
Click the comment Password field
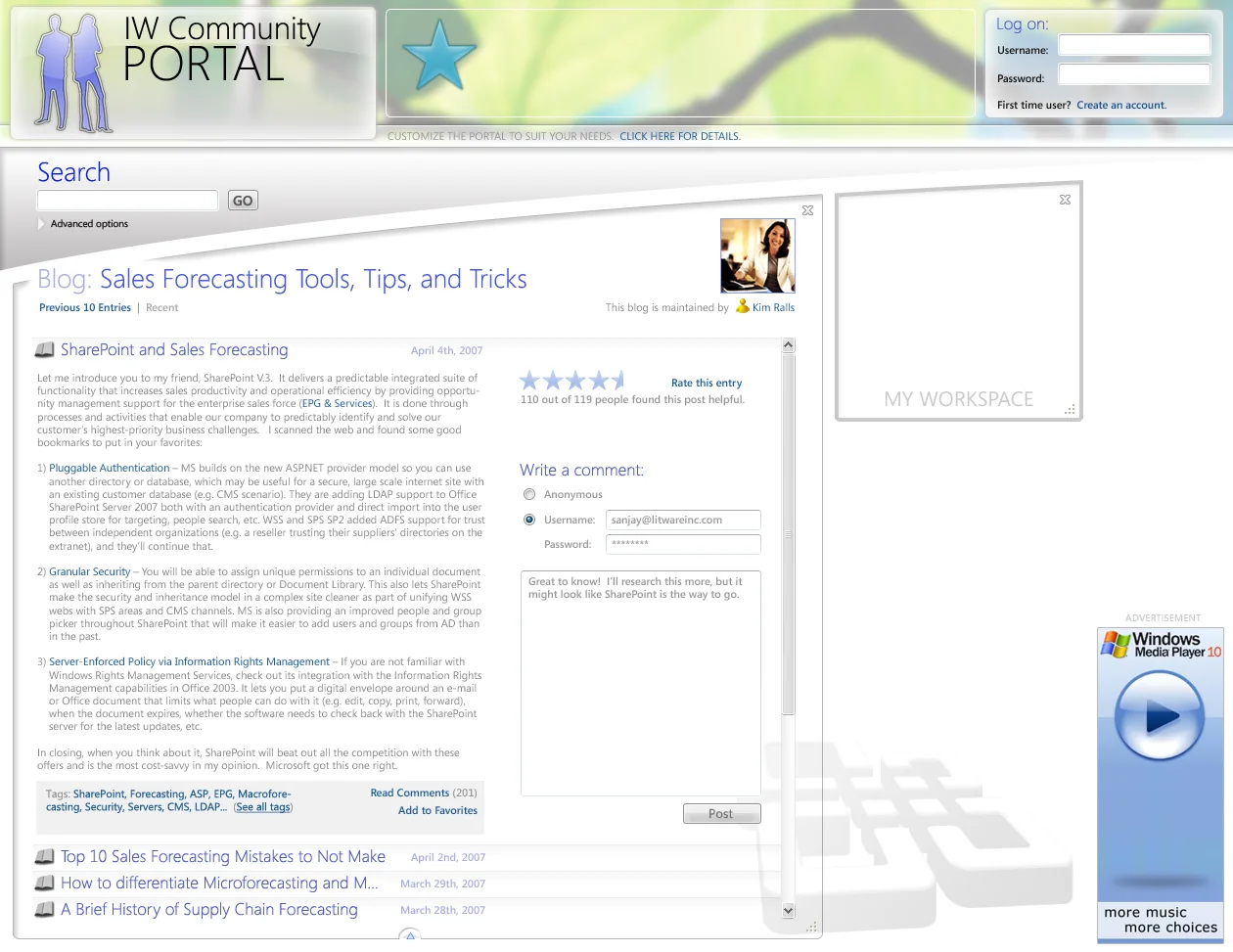click(x=683, y=545)
